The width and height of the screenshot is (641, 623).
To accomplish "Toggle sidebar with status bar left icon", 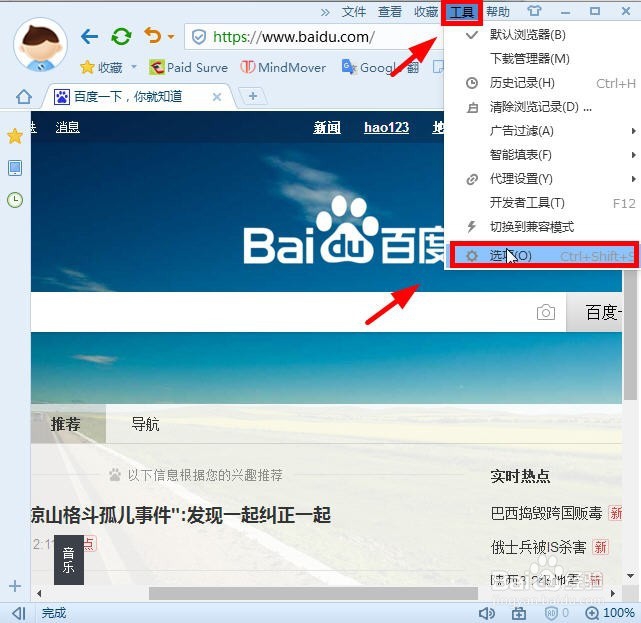I will (x=18, y=613).
